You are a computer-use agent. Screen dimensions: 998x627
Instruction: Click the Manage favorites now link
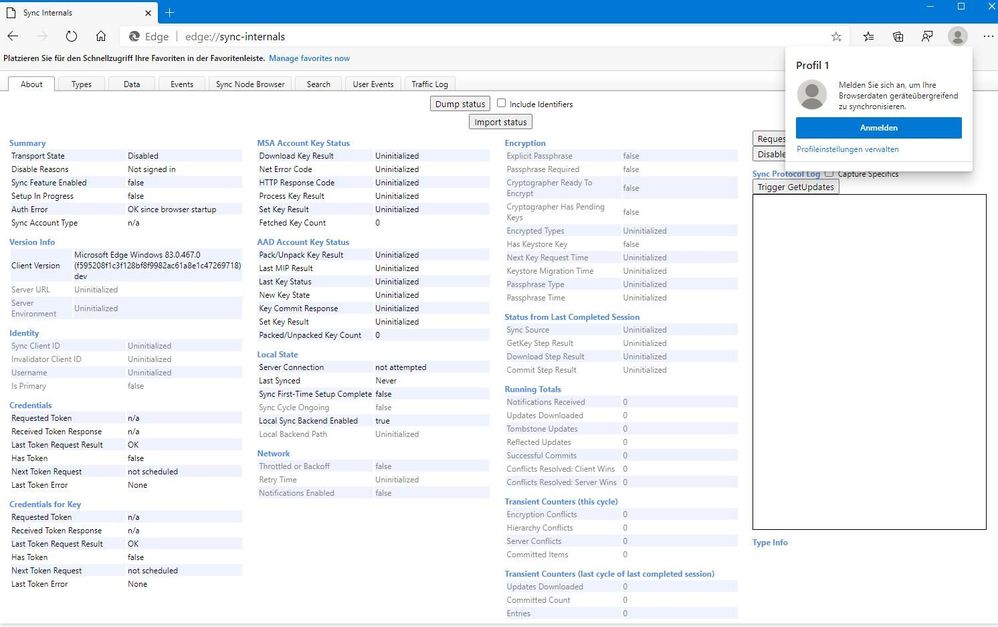pos(309,58)
